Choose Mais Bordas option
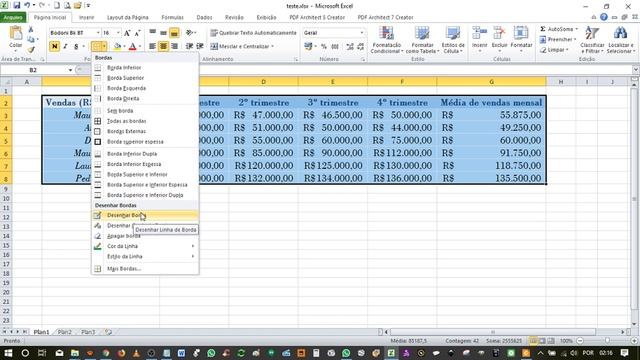The height and width of the screenshot is (360, 640). (145, 269)
